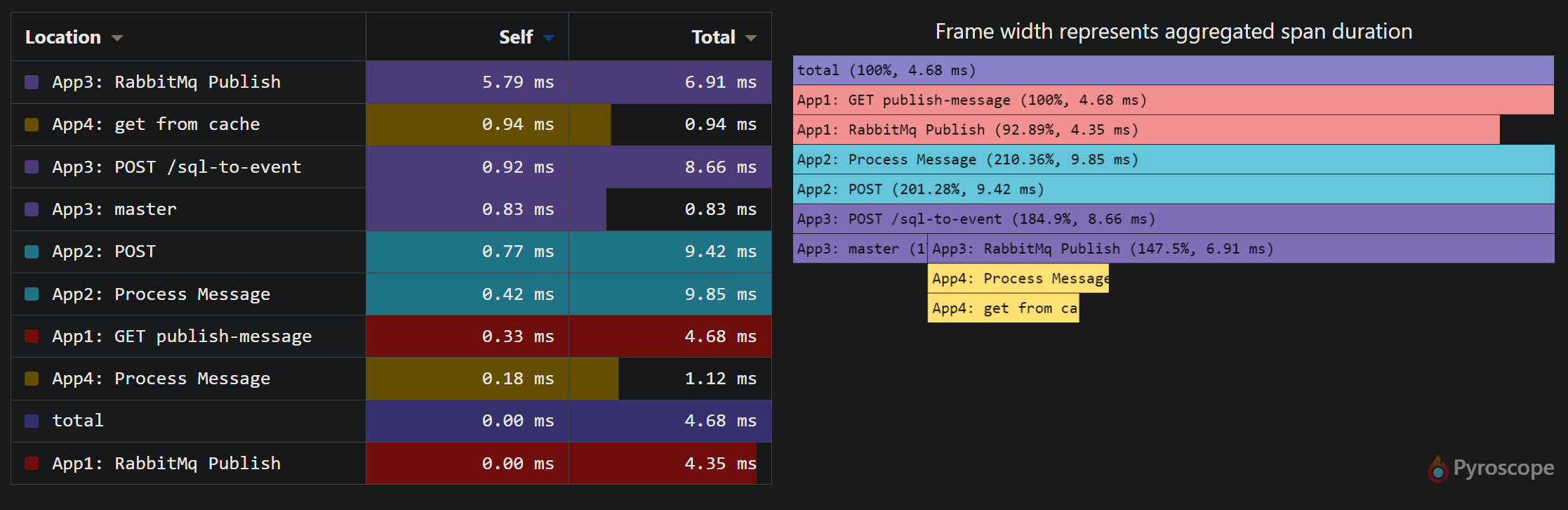1568x510 pixels.
Task: Click color swatch beside App2: POST row
Action: click(32, 251)
